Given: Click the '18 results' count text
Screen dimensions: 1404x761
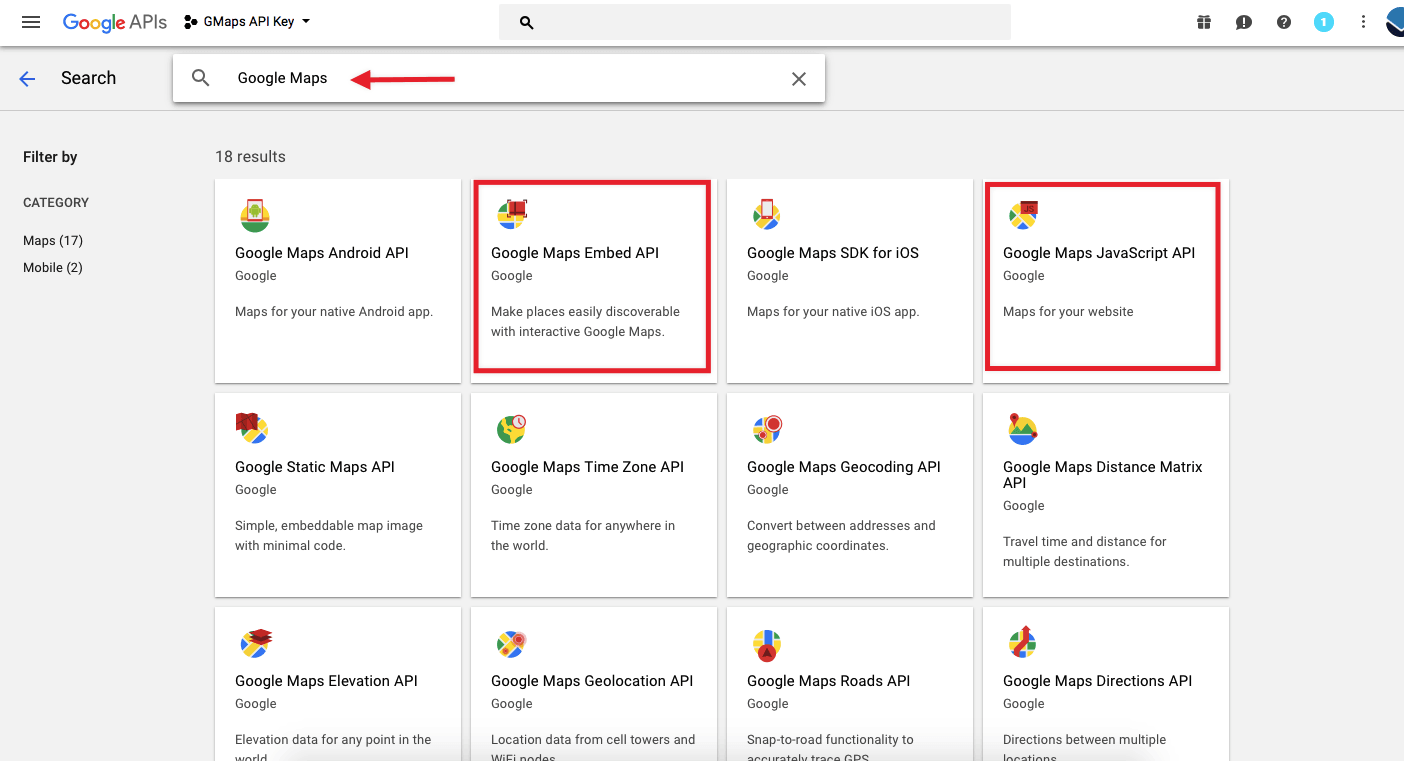Looking at the screenshot, I should coord(250,157).
